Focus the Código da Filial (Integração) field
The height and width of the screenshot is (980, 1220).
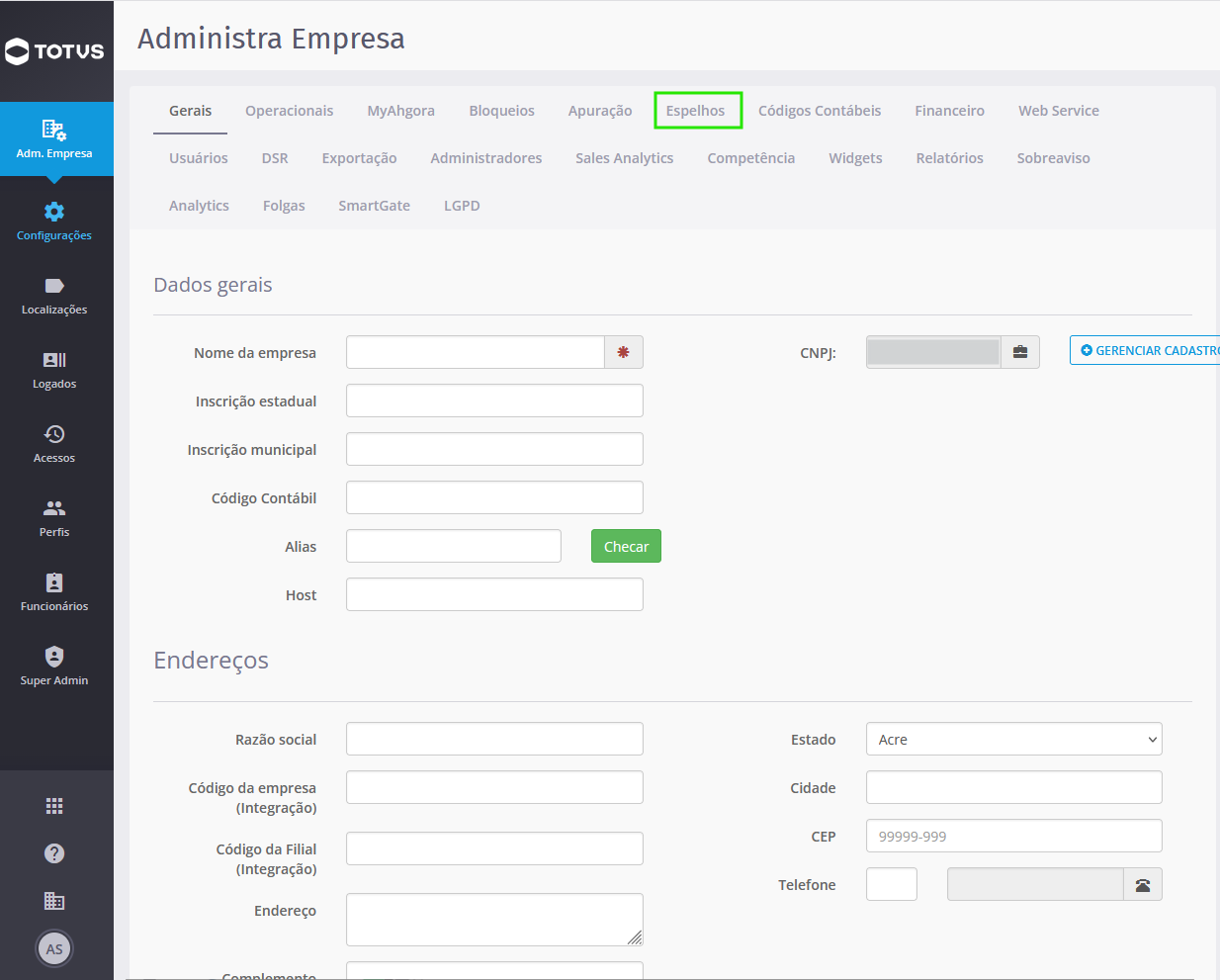click(x=494, y=848)
